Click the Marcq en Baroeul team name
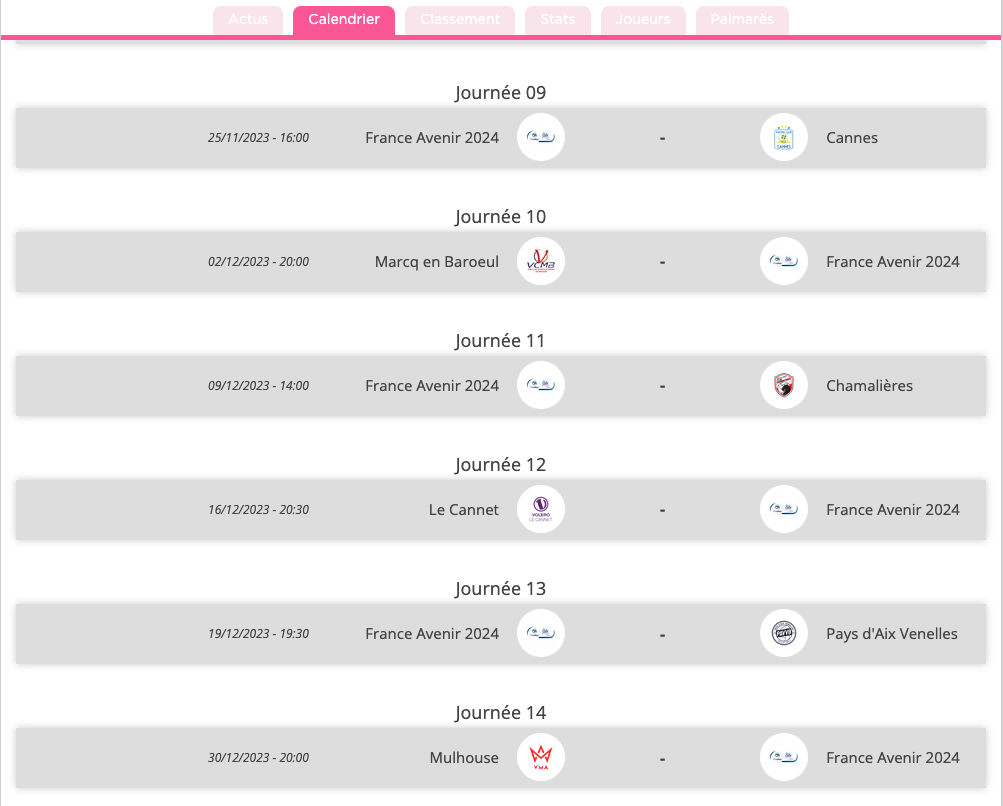1003x806 pixels. [x=437, y=262]
